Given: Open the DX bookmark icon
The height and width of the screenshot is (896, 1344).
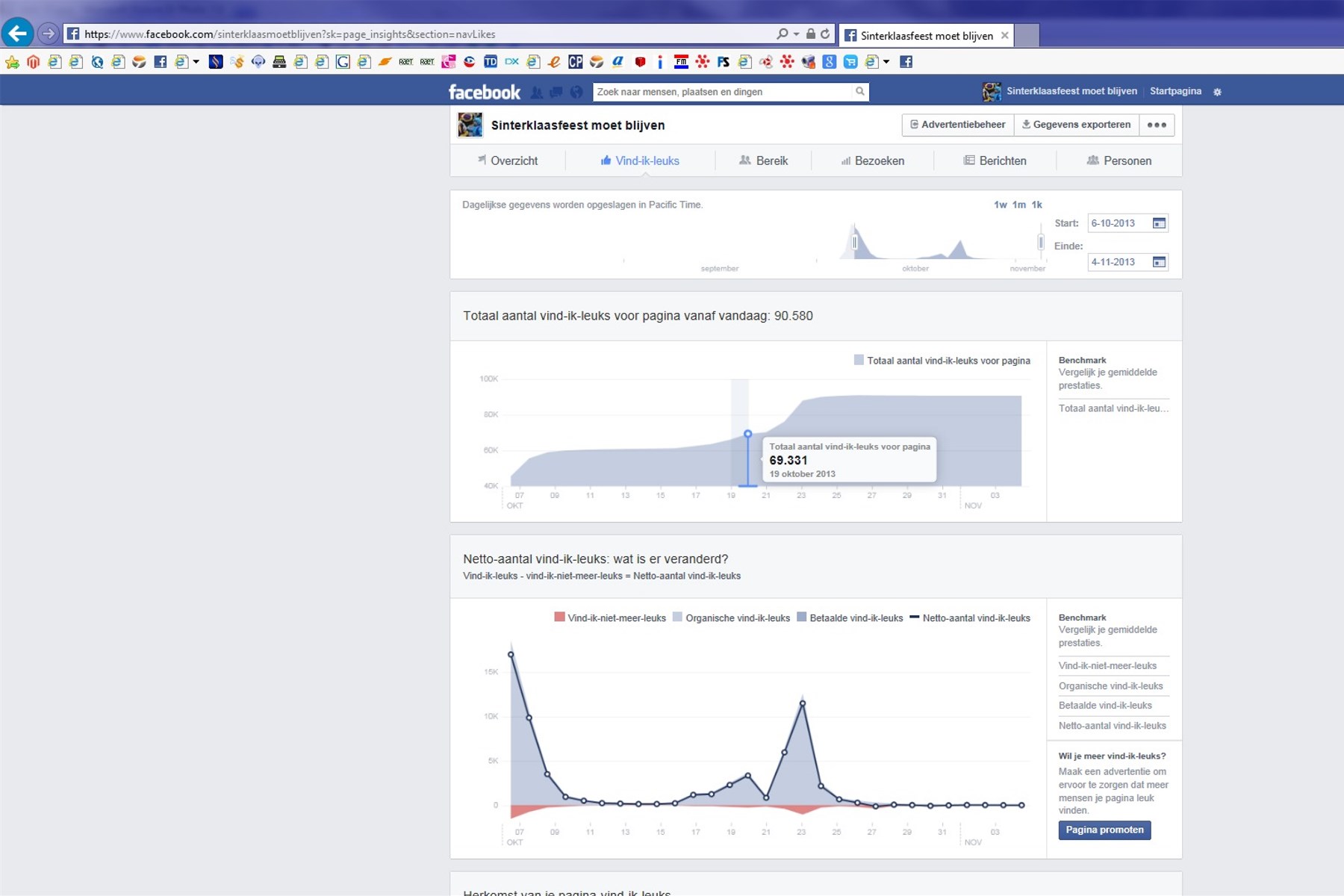Looking at the screenshot, I should [511, 62].
